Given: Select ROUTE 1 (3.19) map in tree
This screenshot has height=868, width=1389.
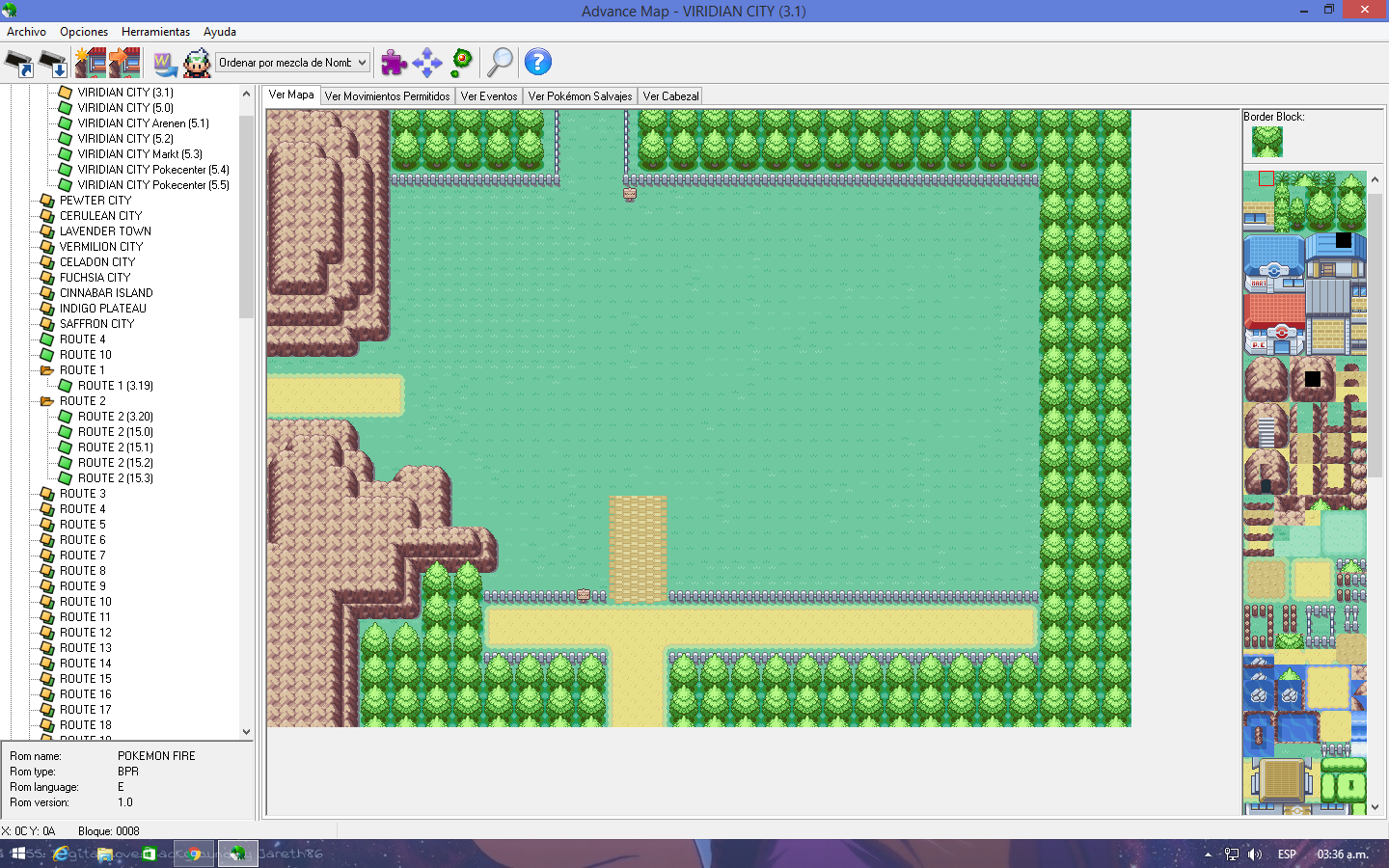Looking at the screenshot, I should tap(115, 386).
